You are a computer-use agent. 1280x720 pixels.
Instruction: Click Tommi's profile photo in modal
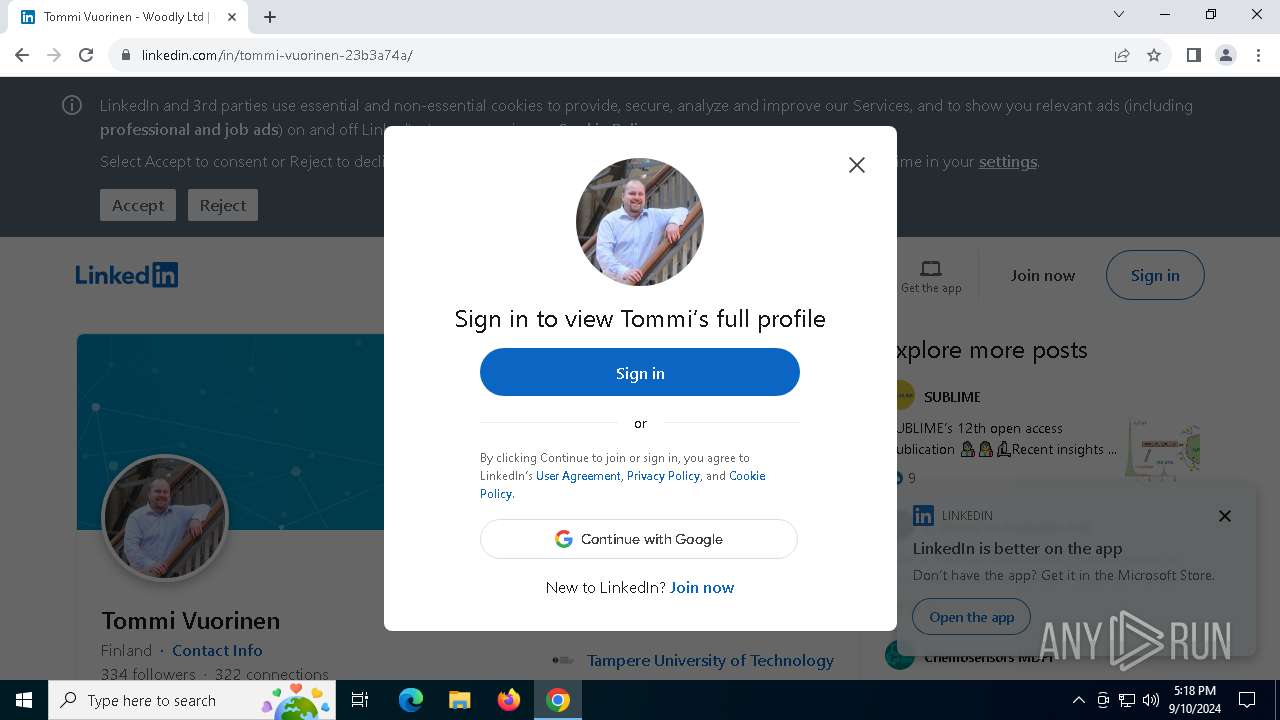(x=640, y=222)
